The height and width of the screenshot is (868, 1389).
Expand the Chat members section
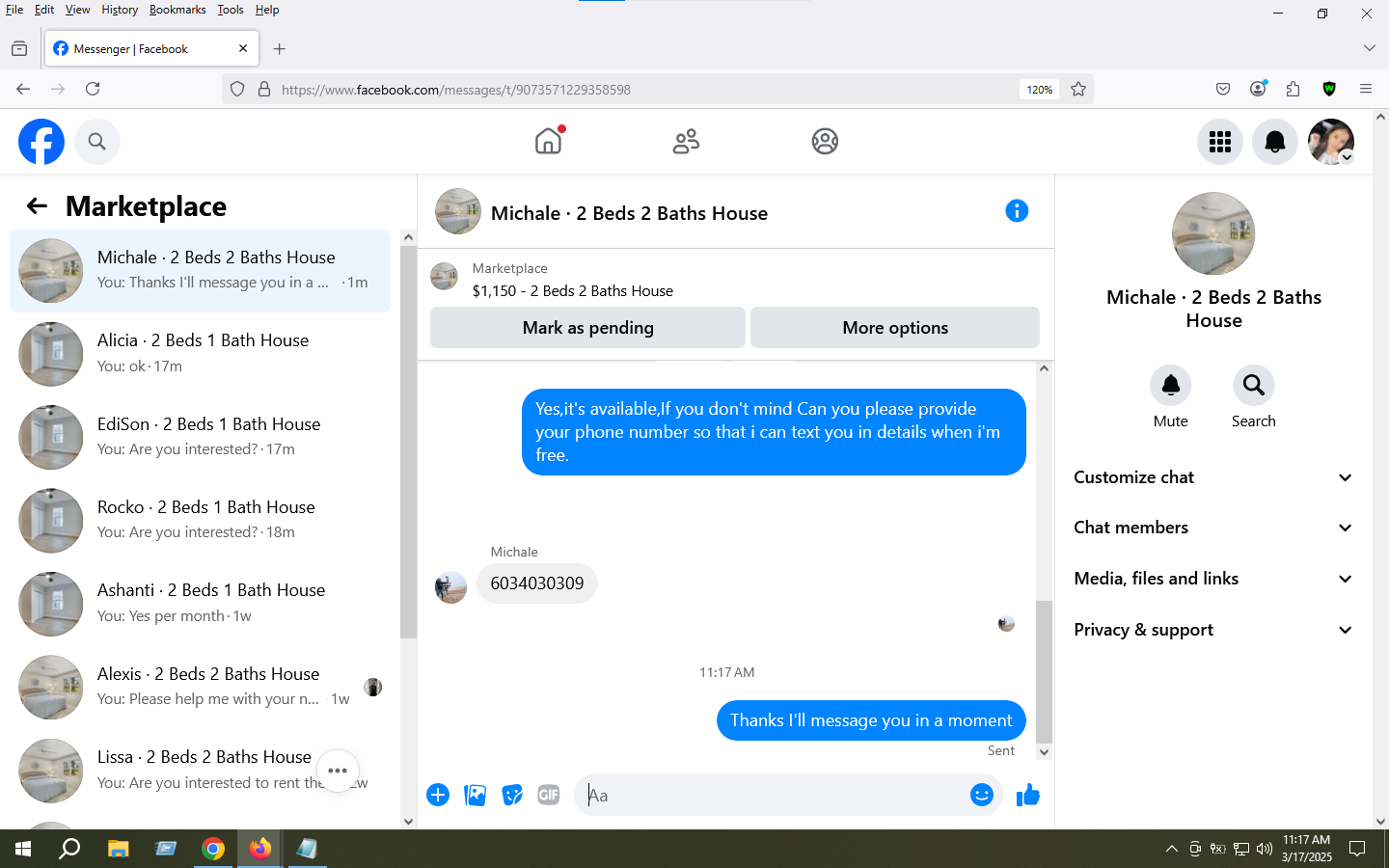(1213, 528)
